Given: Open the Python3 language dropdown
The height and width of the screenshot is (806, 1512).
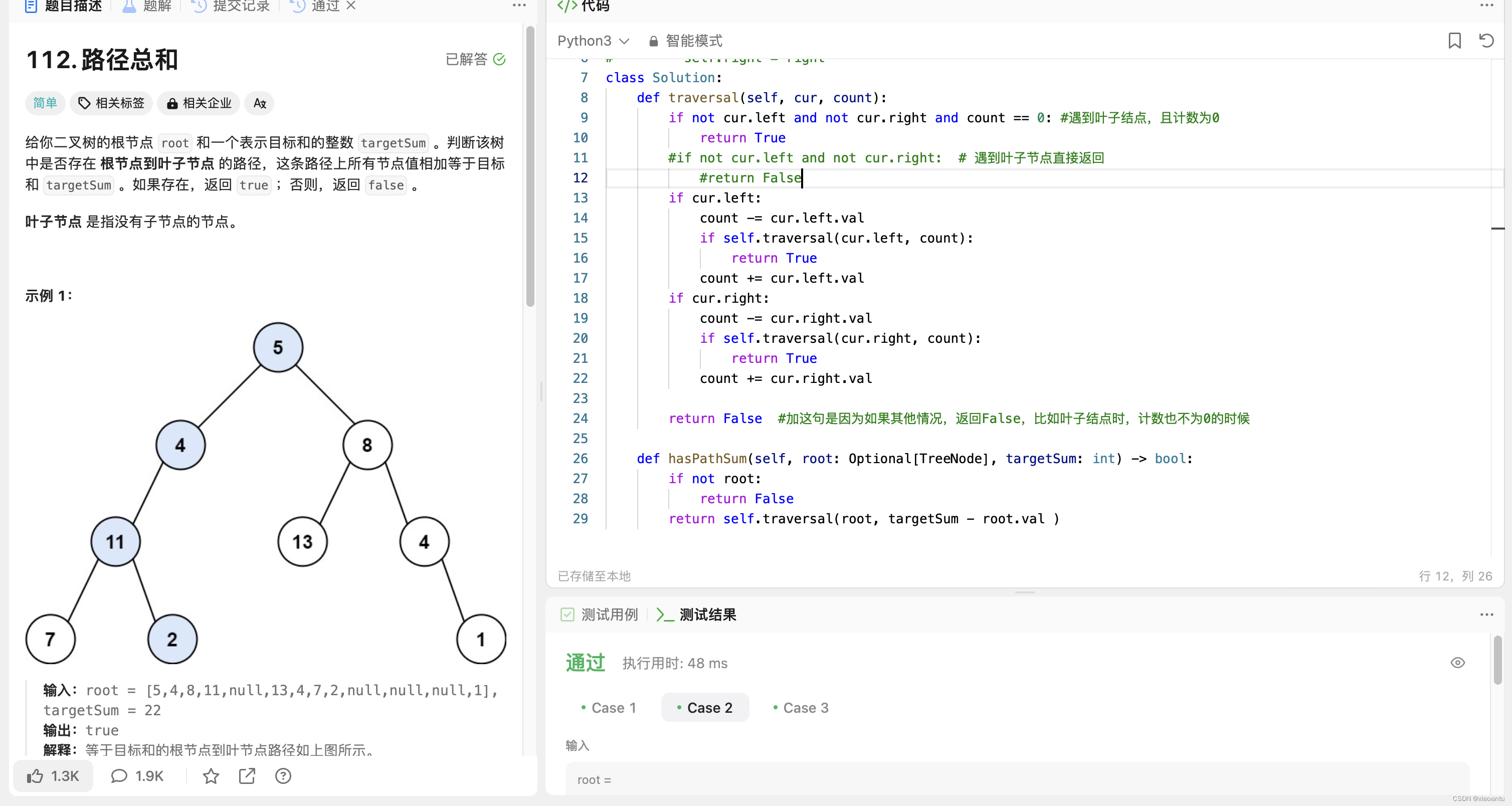Looking at the screenshot, I should (x=593, y=41).
